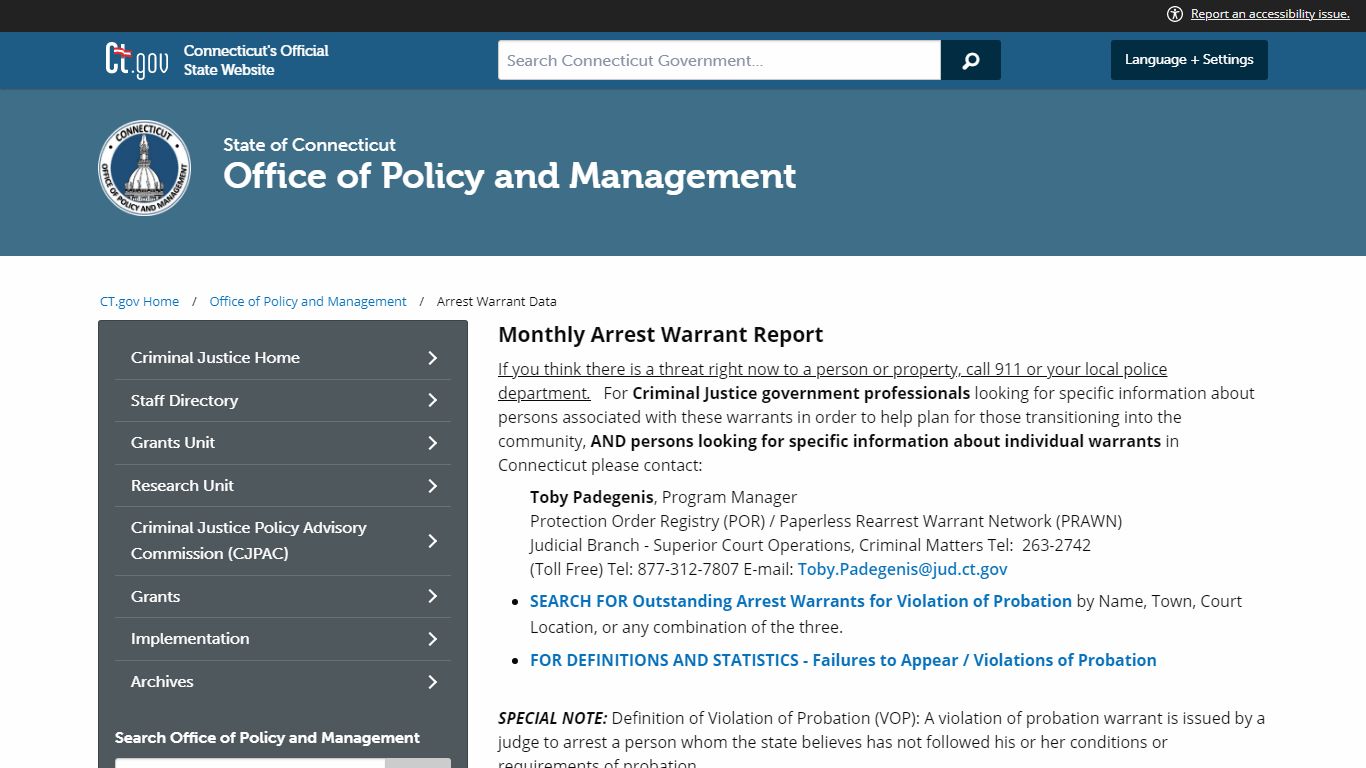Click the CT.gov logo
Image resolution: width=1366 pixels, height=768 pixels.
coord(137,60)
